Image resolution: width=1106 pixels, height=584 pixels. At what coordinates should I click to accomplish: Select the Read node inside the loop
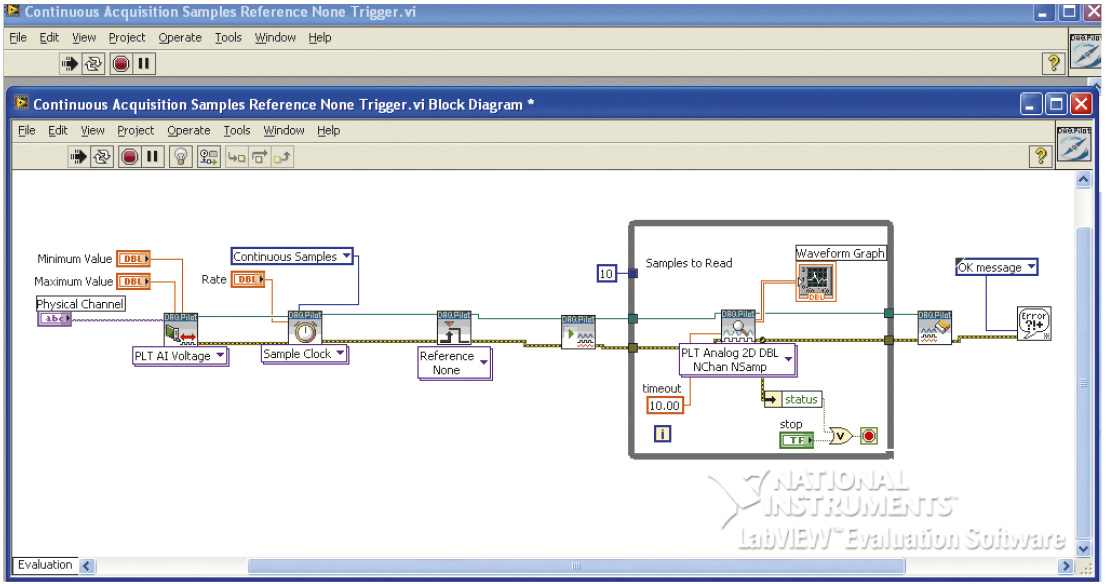(x=738, y=326)
